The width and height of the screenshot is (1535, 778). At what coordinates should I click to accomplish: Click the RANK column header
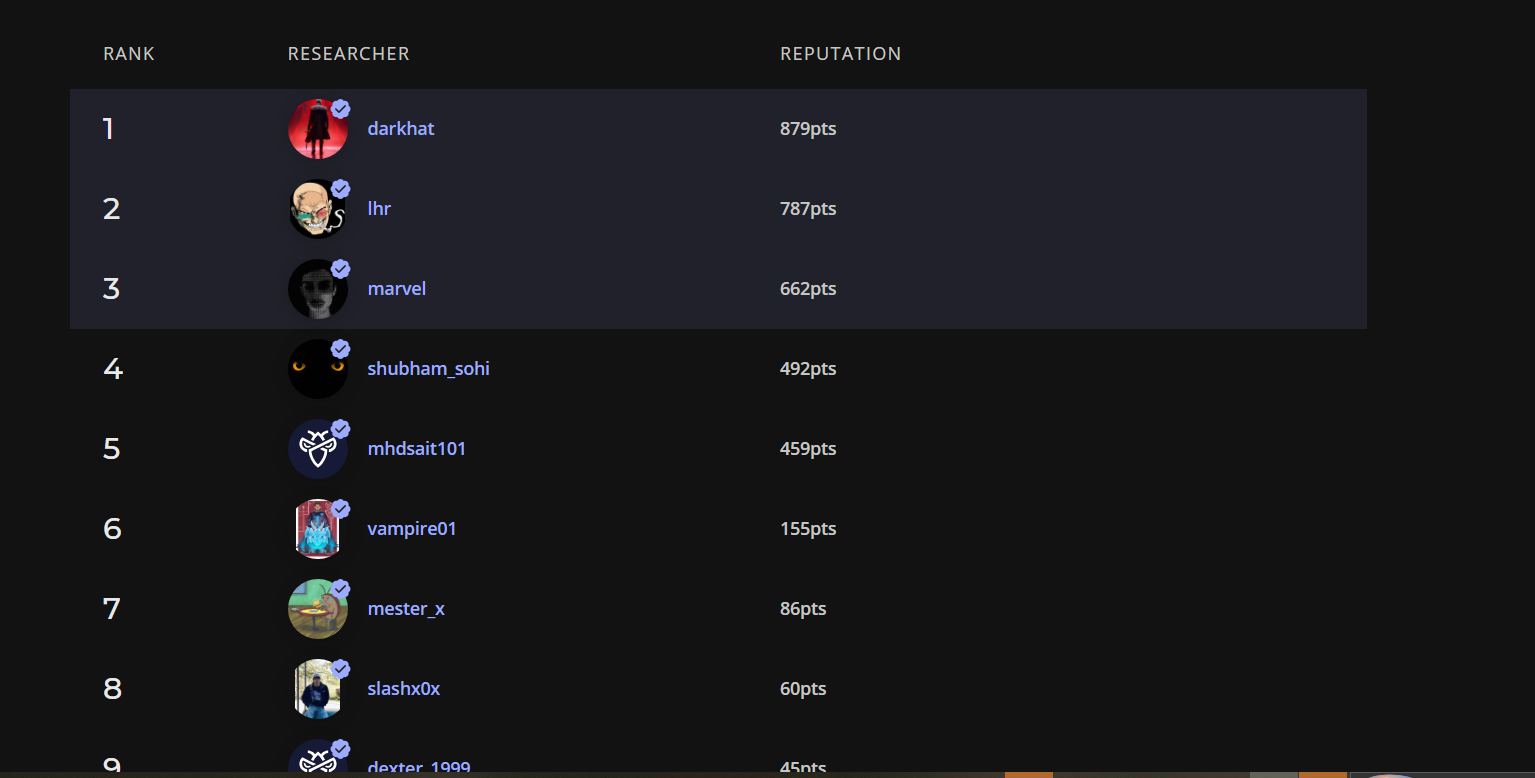(x=129, y=54)
